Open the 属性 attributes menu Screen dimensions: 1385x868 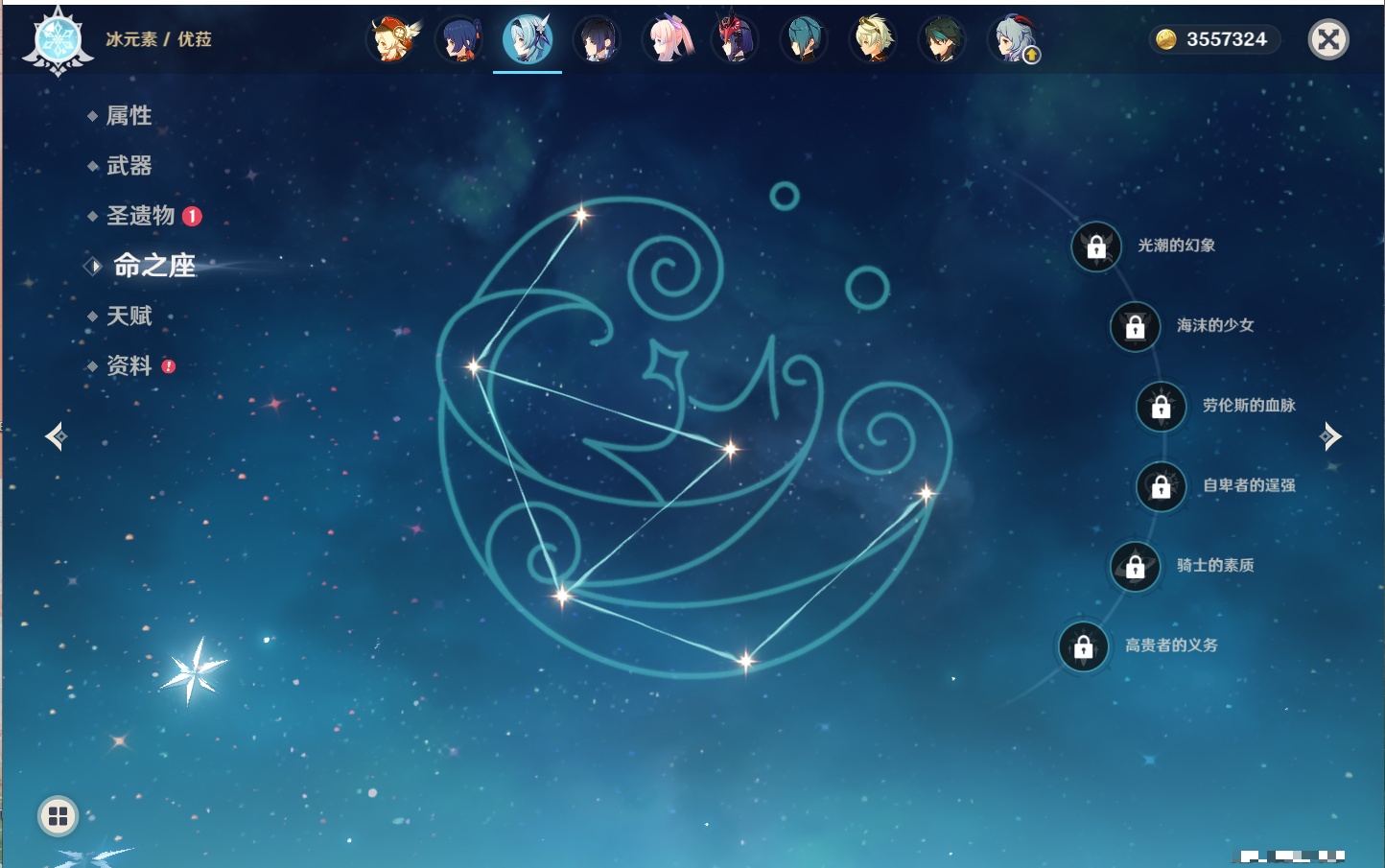point(129,116)
